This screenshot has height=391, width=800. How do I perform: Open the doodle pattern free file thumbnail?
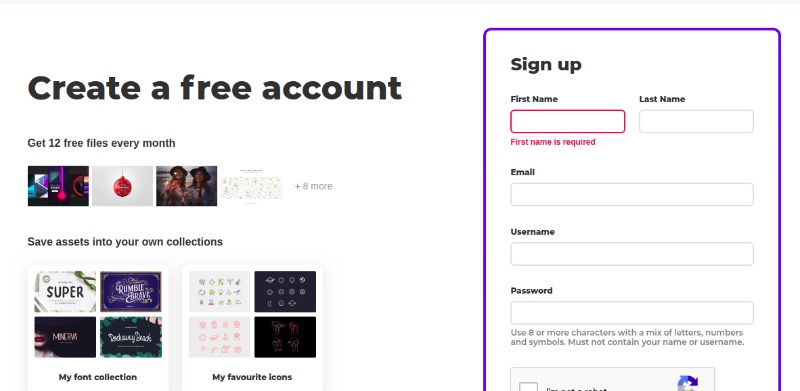[x=251, y=186]
